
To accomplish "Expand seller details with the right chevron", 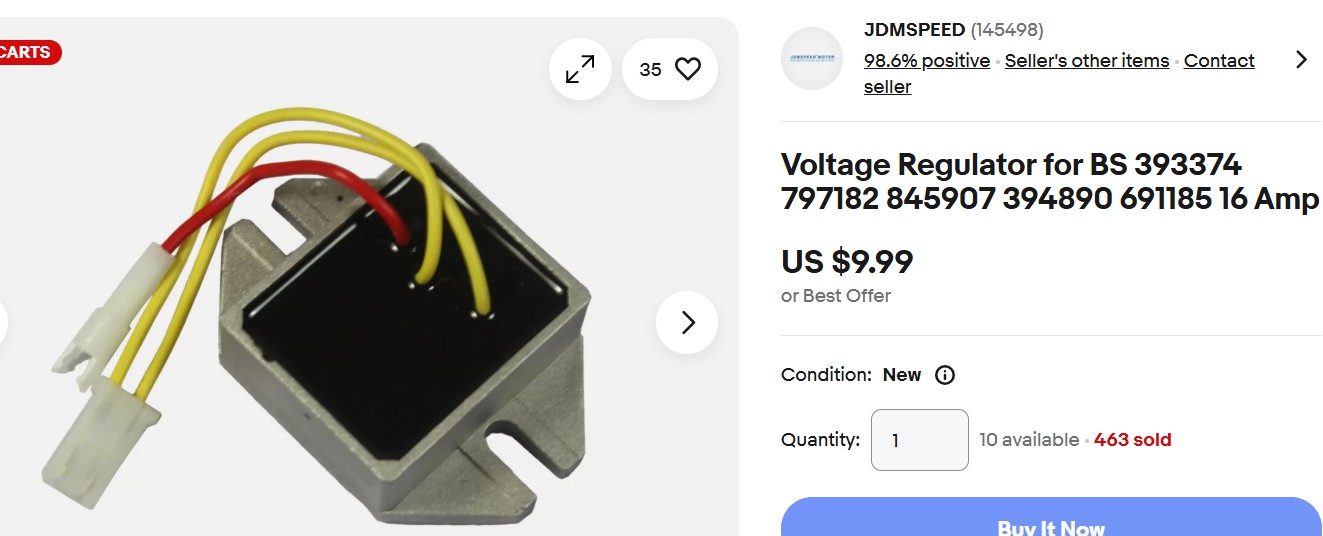I will coord(1300,60).
